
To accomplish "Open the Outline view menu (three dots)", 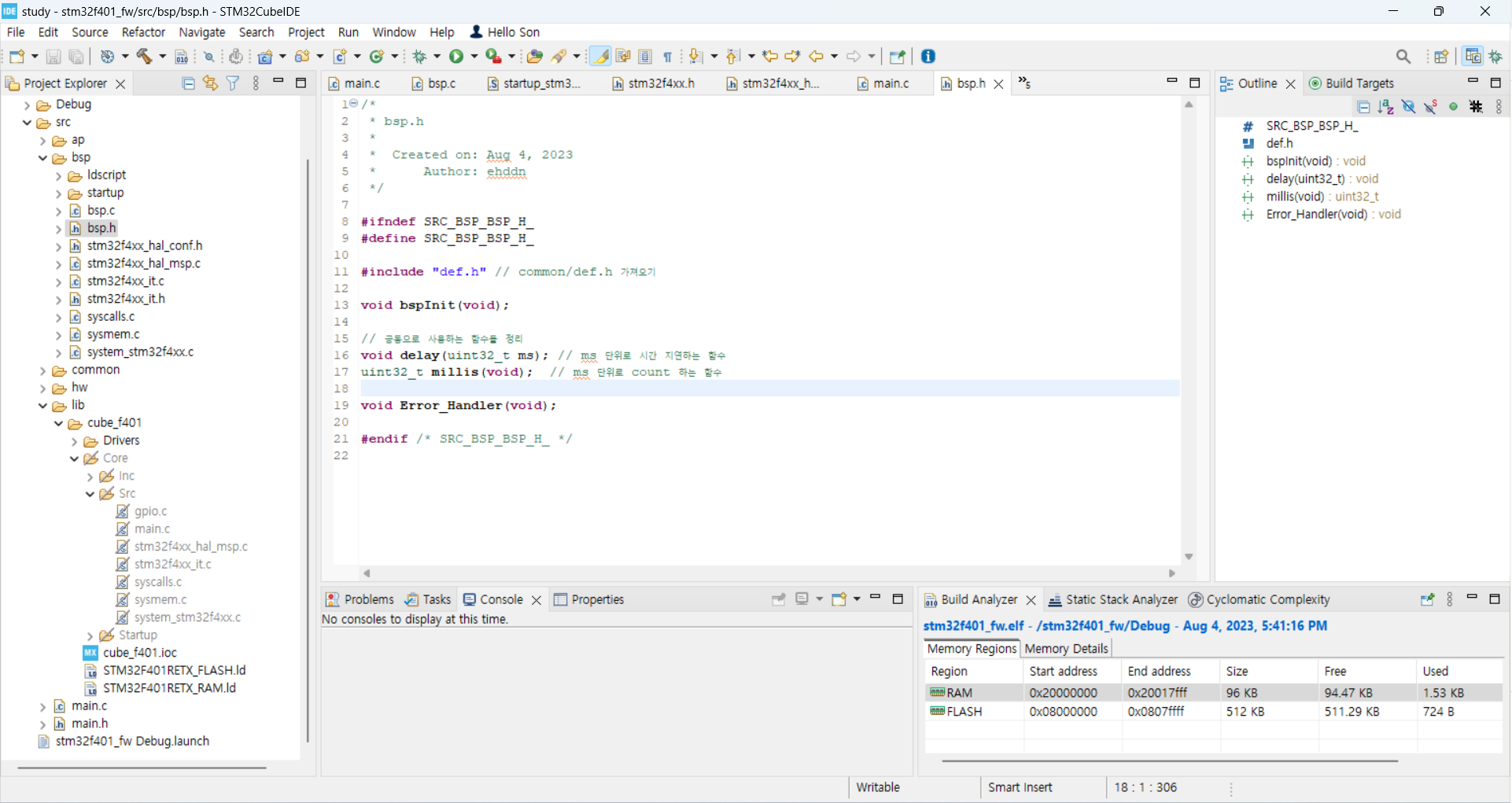I will tap(1498, 107).
